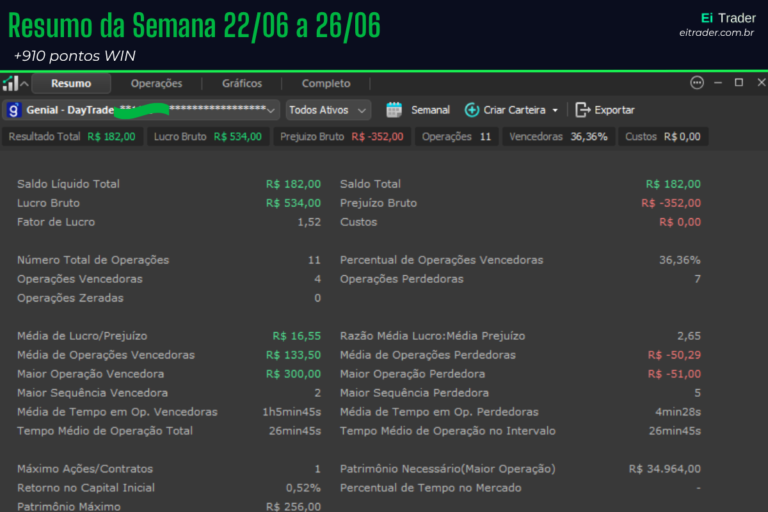Image resolution: width=768 pixels, height=512 pixels.
Task: Click the Resultado Total summary box
Action: click(x=72, y=137)
